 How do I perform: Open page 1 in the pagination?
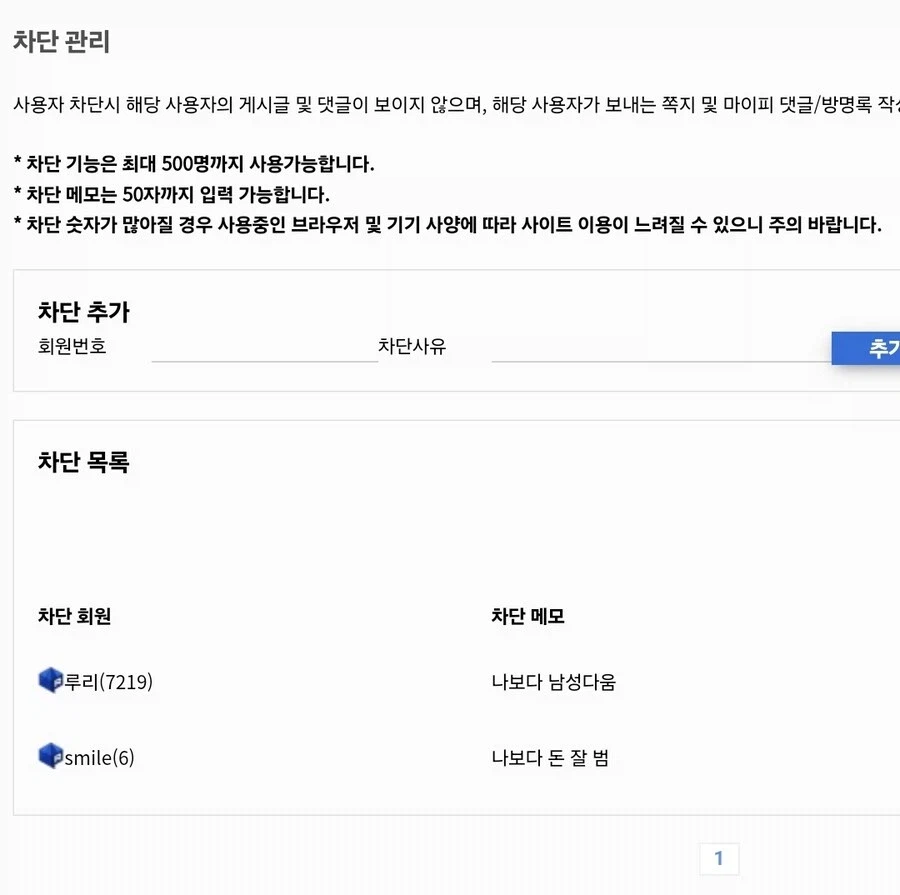tap(719, 857)
